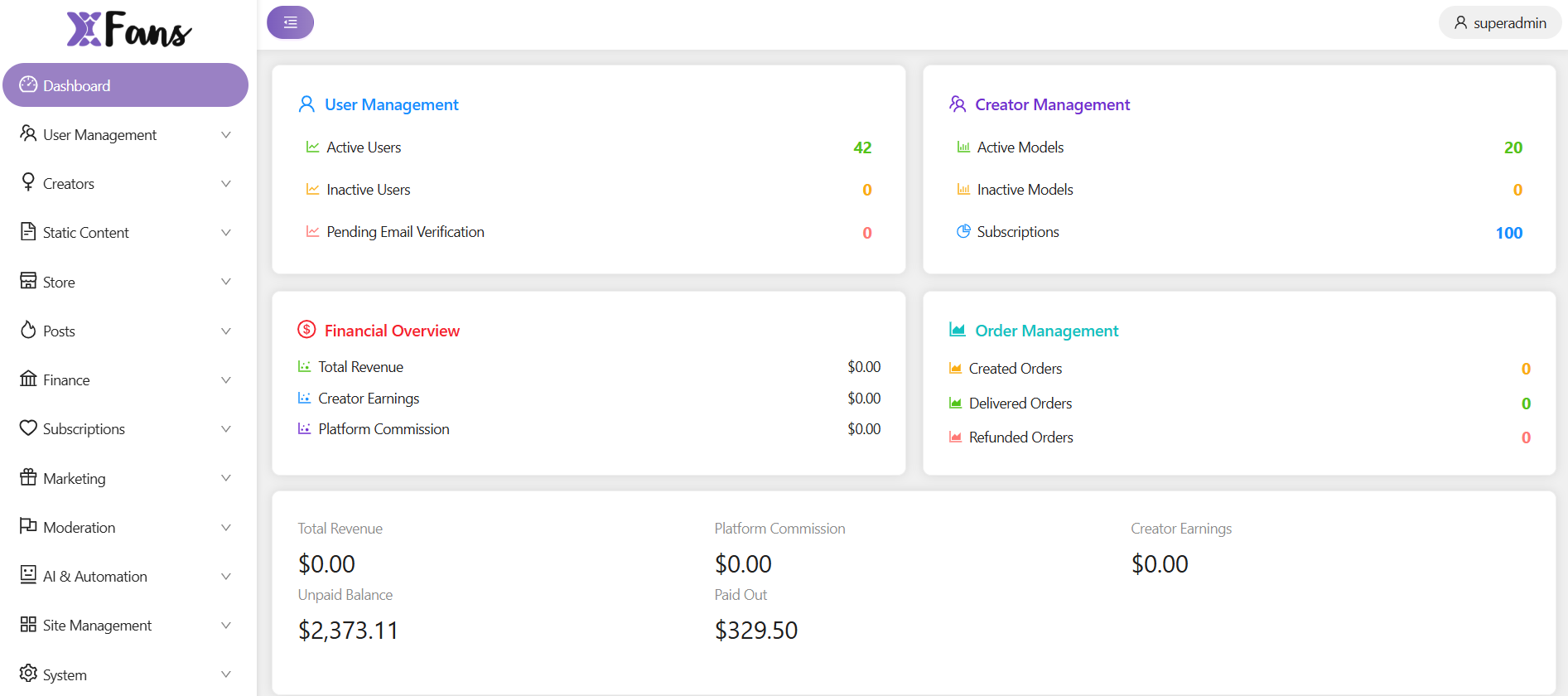Expand the User Management sidebar chevron
This screenshot has width=1568, height=696.
tap(225, 134)
